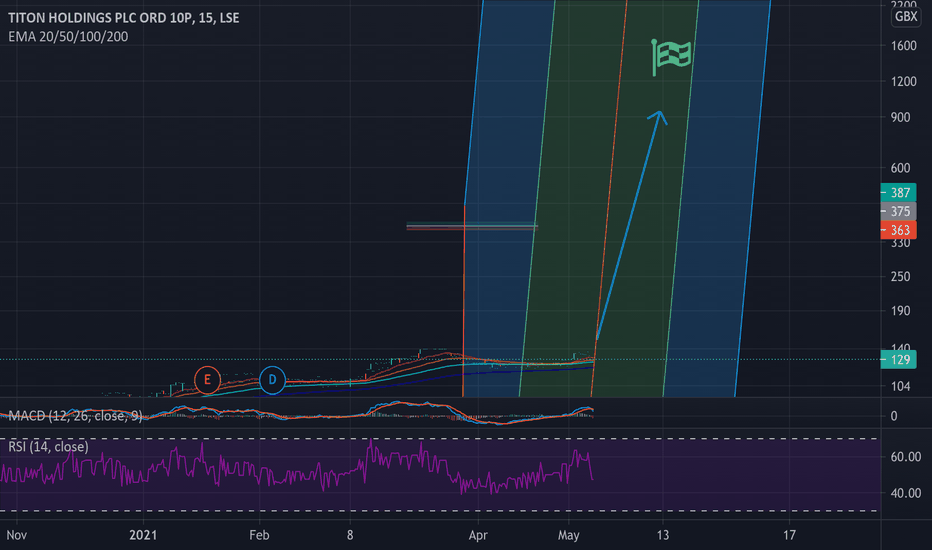Screen dimensions: 932x550
Task: Select the RSI (14, close) indicator label
Action: point(48,447)
